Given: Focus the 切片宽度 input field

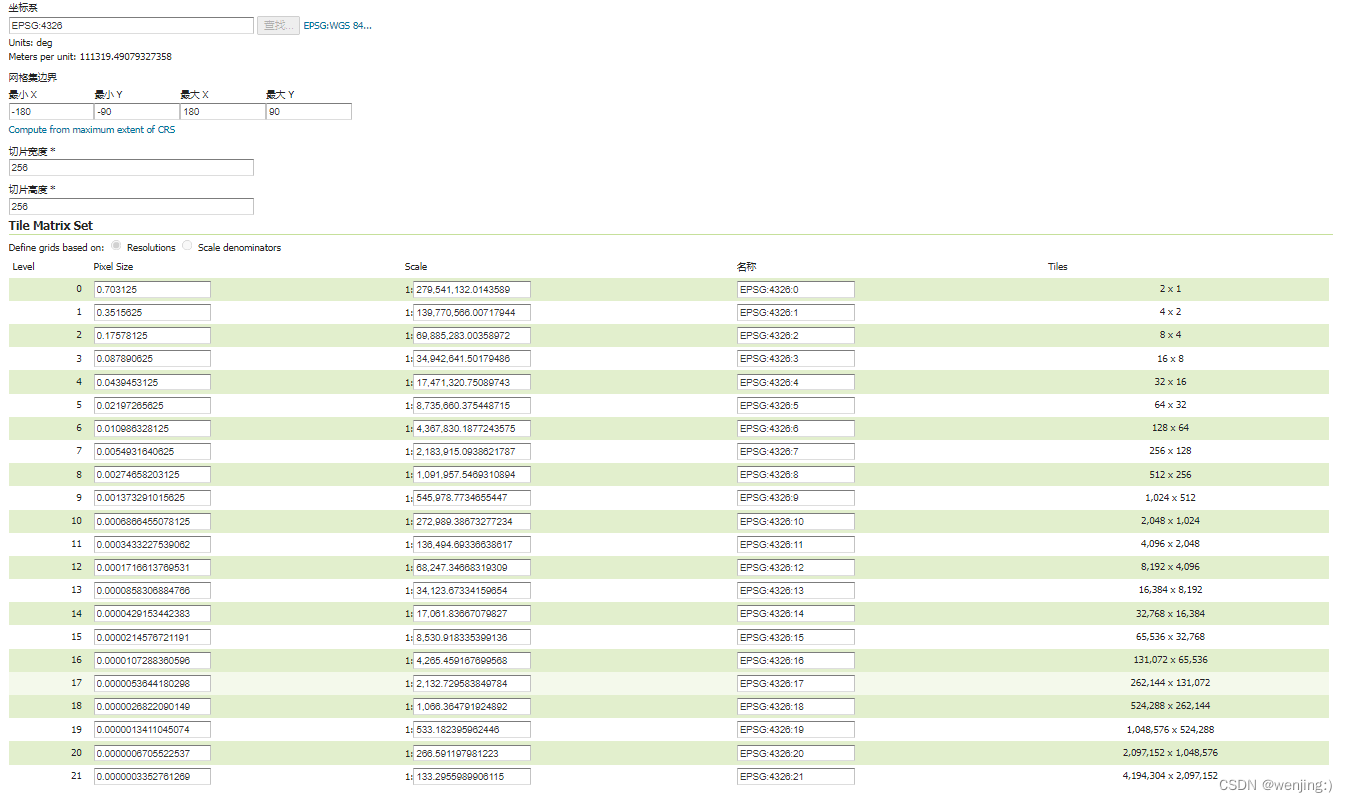Looking at the screenshot, I should tap(131, 167).
